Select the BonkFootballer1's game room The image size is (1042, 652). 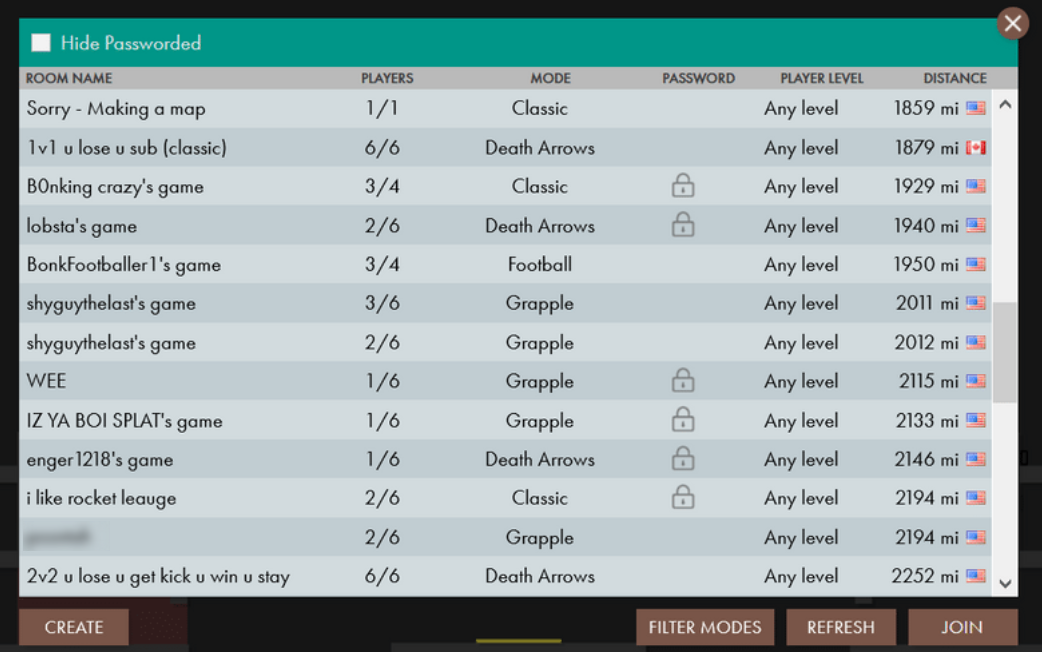[124, 265]
